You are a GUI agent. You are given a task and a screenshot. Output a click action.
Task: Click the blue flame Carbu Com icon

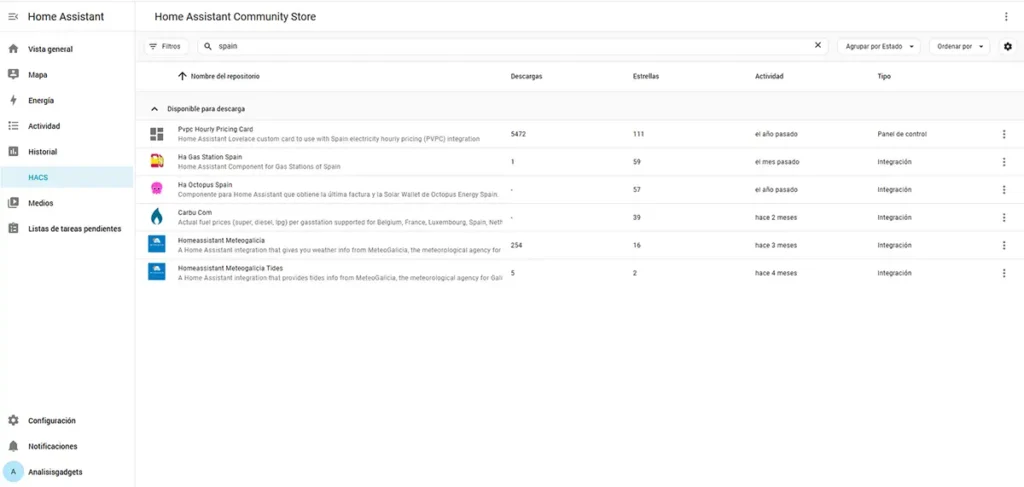157,216
